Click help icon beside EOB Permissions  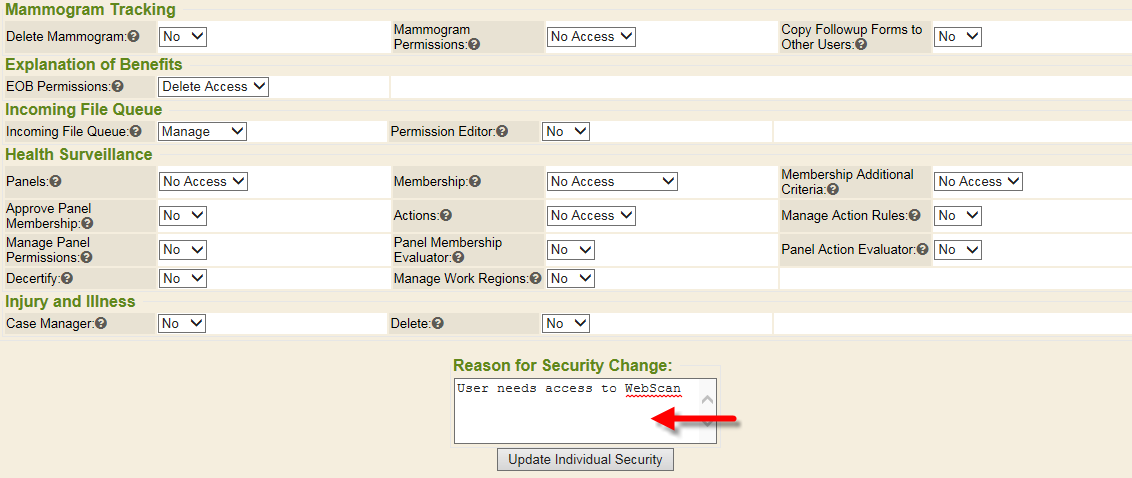click(118, 87)
